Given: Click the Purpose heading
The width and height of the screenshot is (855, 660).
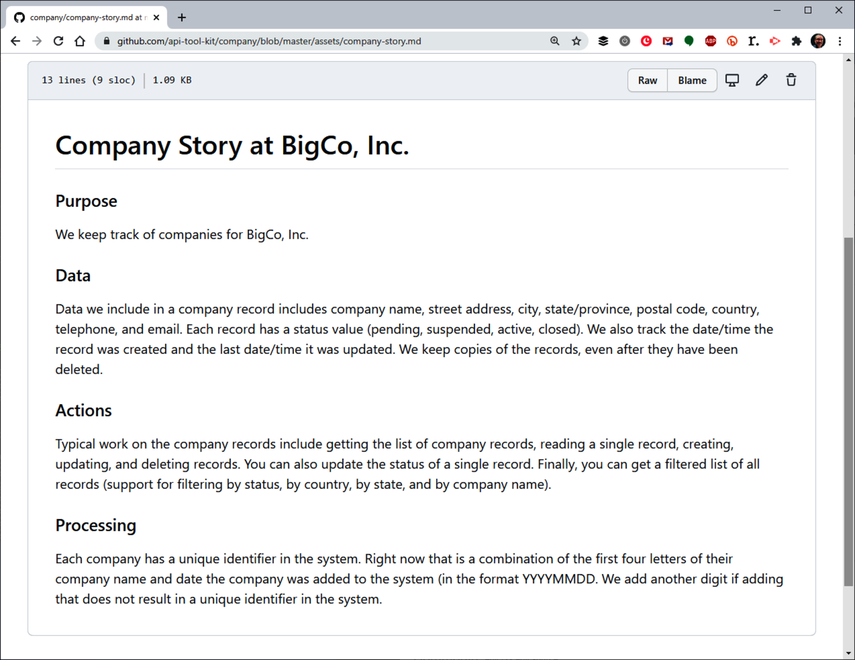Looking at the screenshot, I should [x=86, y=201].
